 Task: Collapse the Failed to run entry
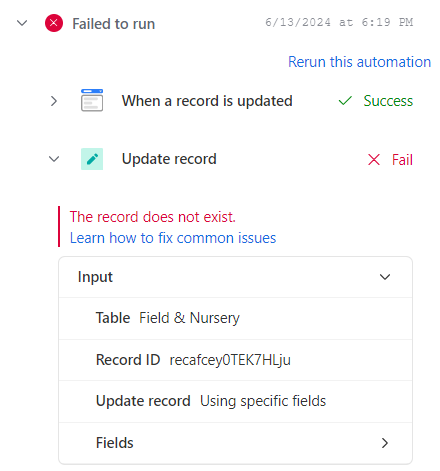22,23
